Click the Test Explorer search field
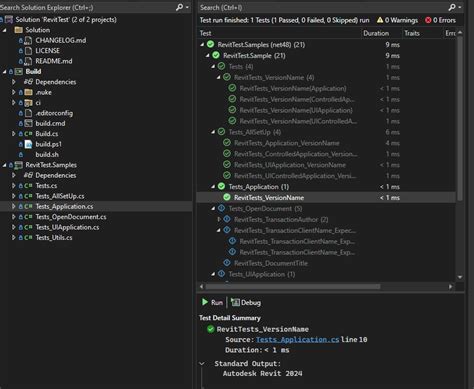 click(323, 7)
